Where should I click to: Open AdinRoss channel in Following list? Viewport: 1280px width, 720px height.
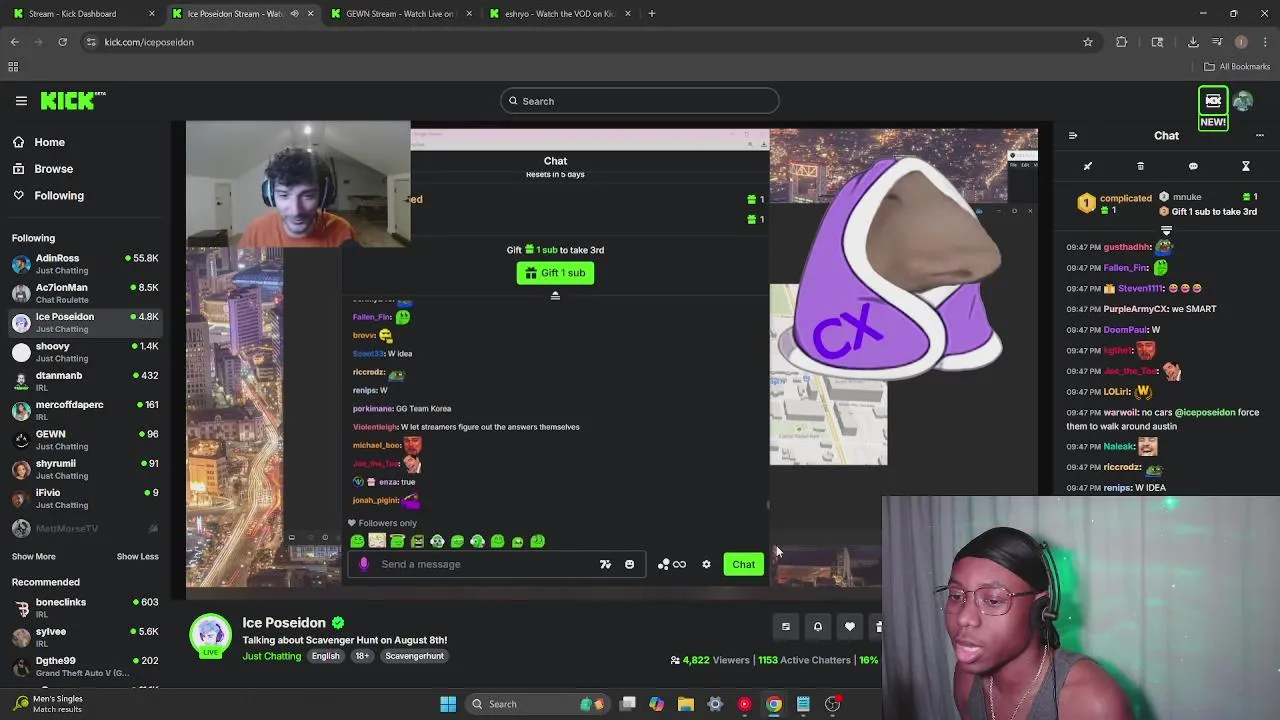pos(85,264)
